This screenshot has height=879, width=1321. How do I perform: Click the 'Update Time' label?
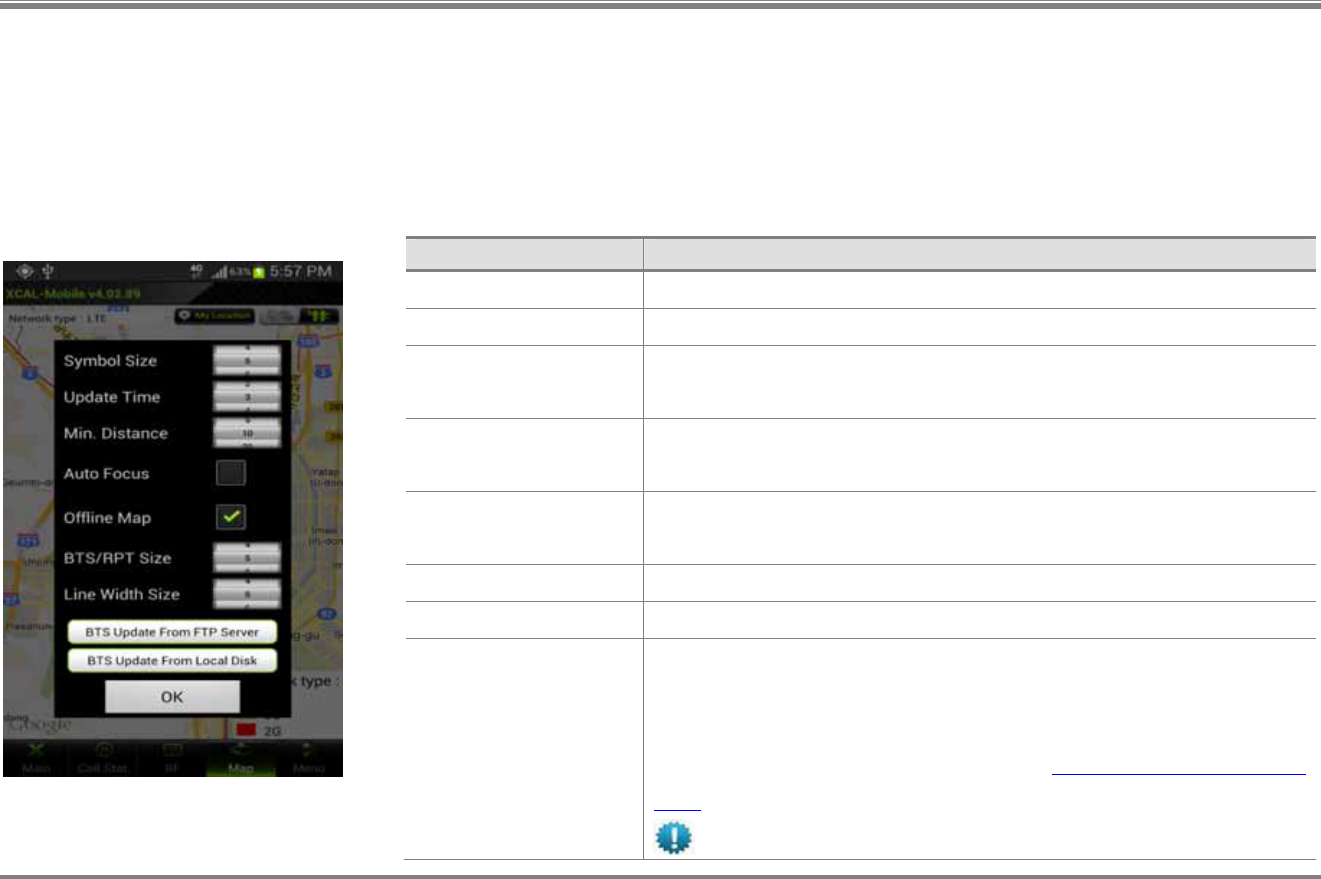coord(112,397)
